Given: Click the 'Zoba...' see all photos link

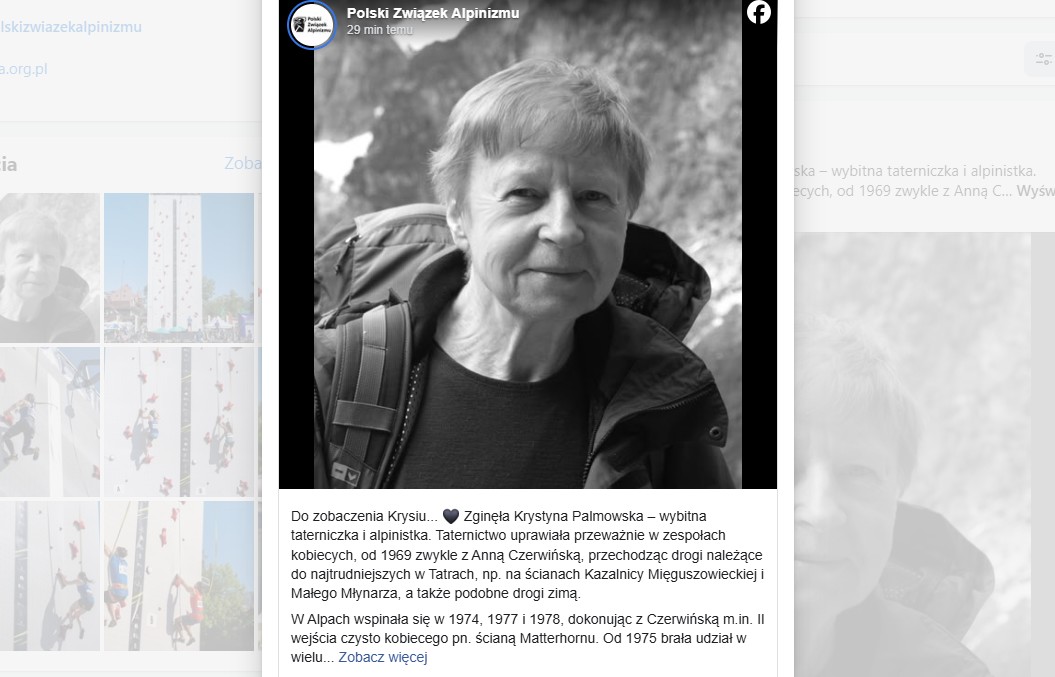Looking at the screenshot, I should [x=243, y=163].
